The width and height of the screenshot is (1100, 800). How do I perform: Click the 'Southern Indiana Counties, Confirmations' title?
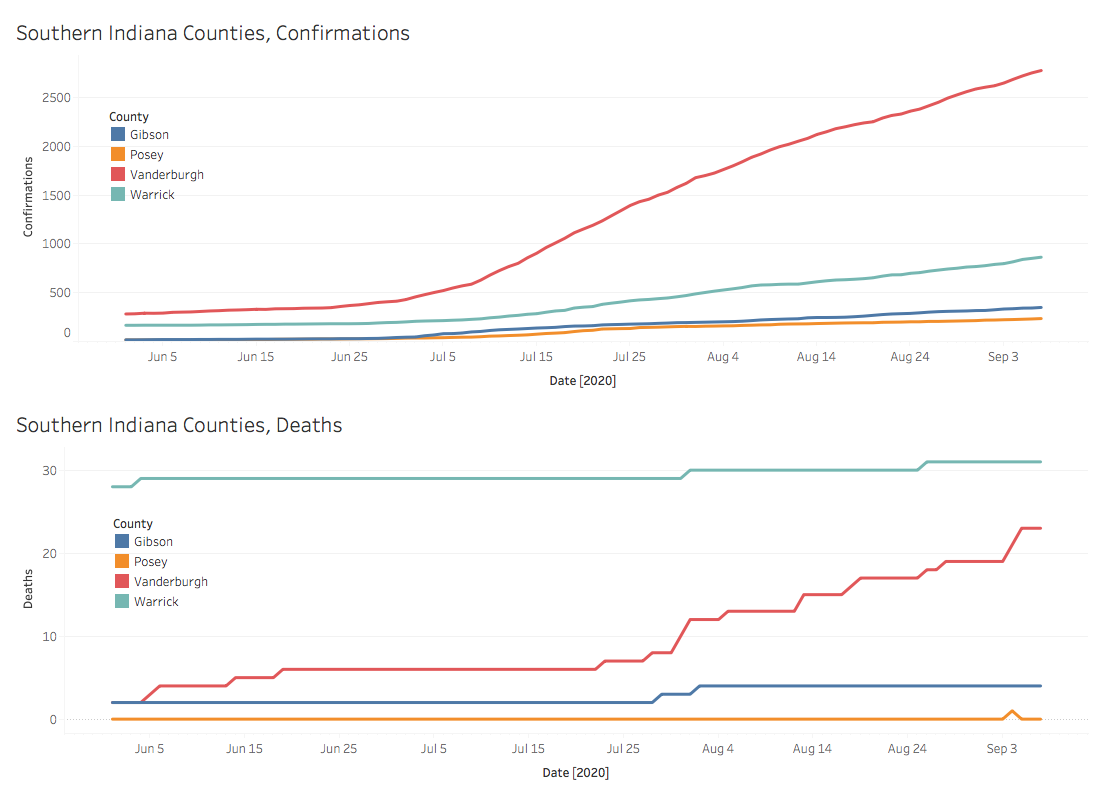[213, 33]
